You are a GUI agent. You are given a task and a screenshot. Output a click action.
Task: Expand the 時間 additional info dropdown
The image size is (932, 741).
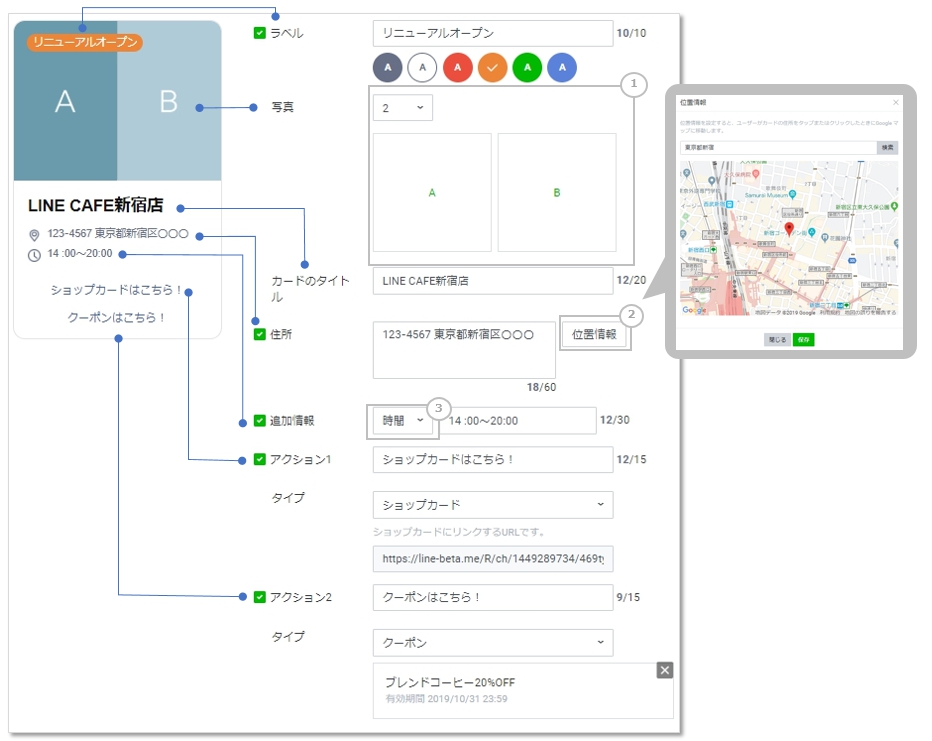403,421
